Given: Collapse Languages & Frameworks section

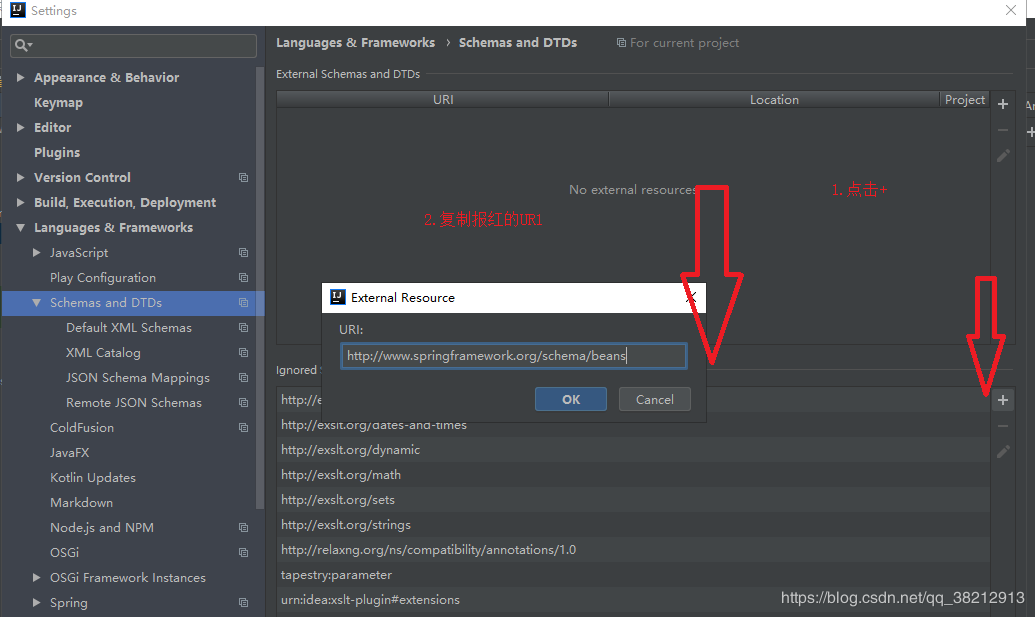Looking at the screenshot, I should [20, 228].
